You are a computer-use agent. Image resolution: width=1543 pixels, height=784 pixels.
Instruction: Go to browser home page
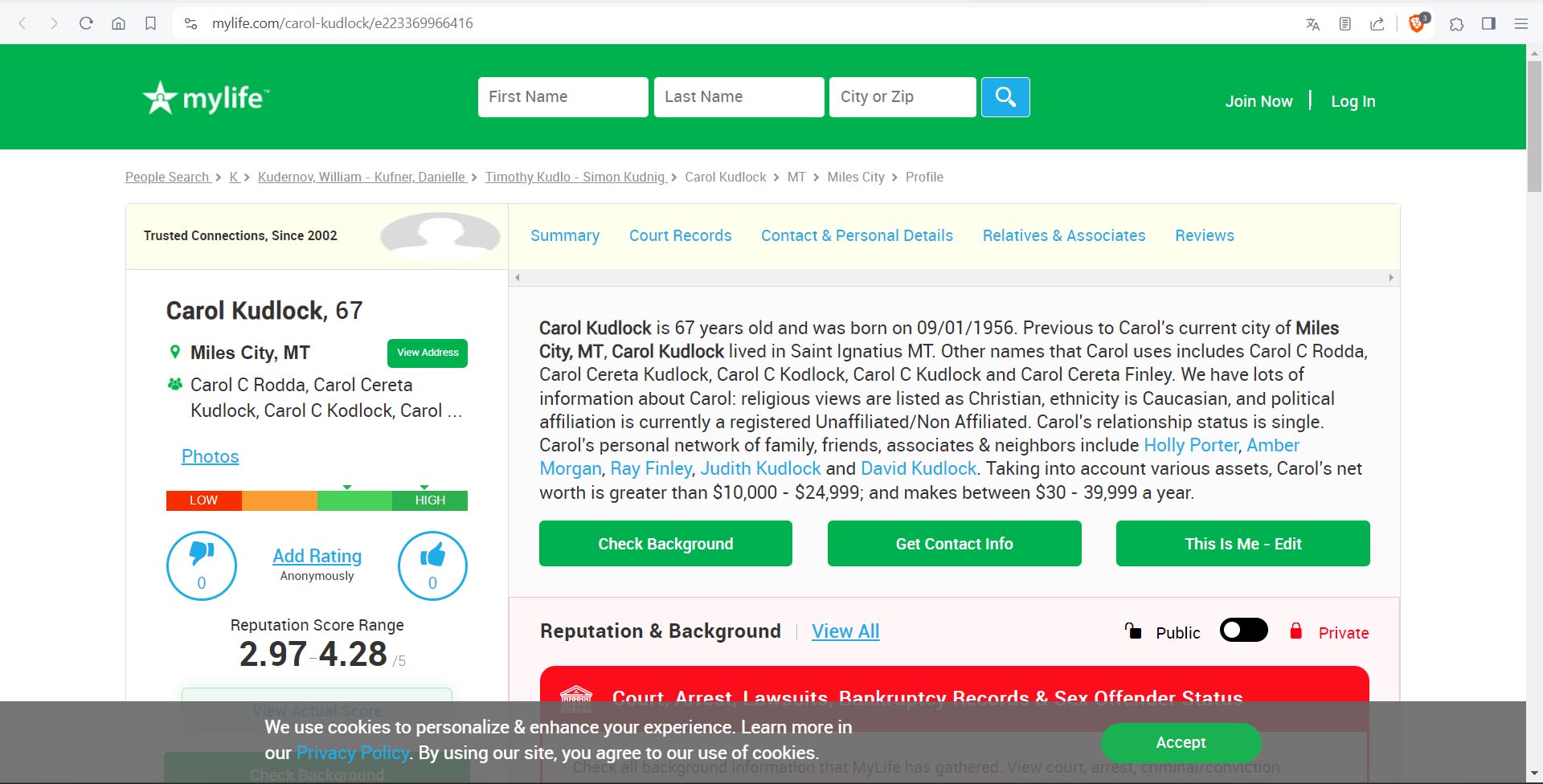click(x=118, y=23)
